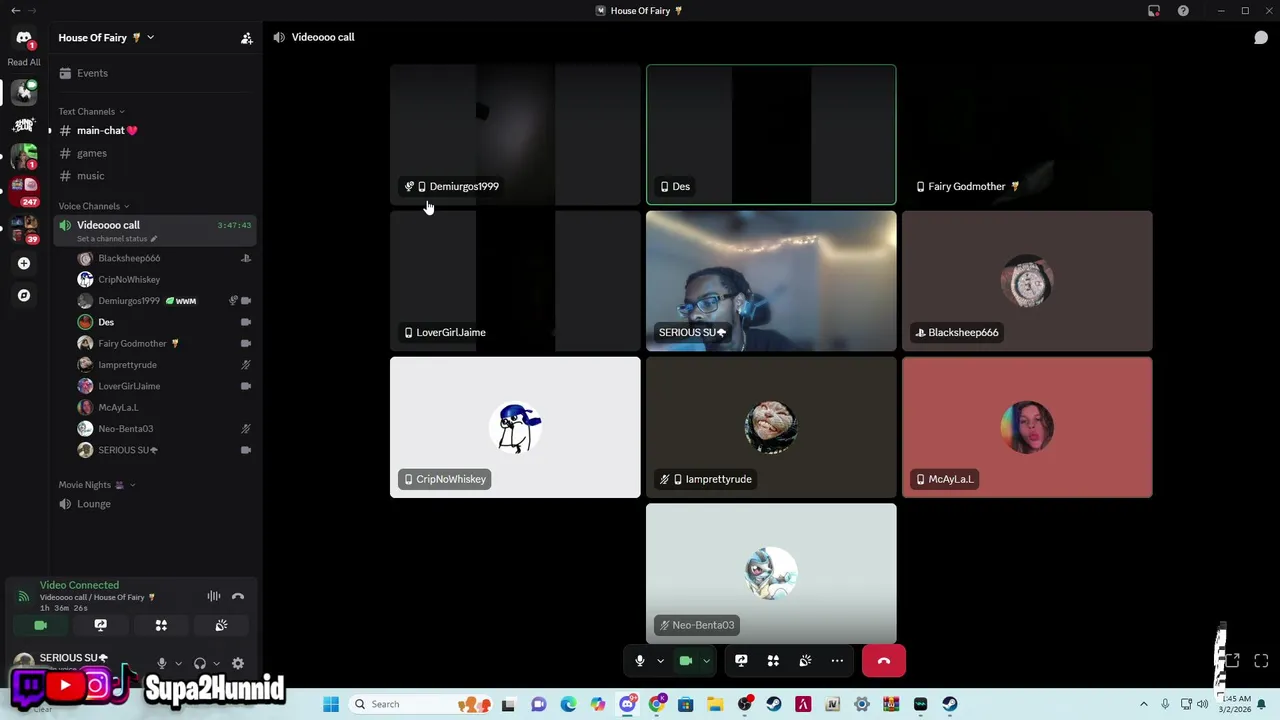Viewport: 1280px width, 720px height.
Task: Collapse the Movie Nights category
Action: tap(96, 485)
